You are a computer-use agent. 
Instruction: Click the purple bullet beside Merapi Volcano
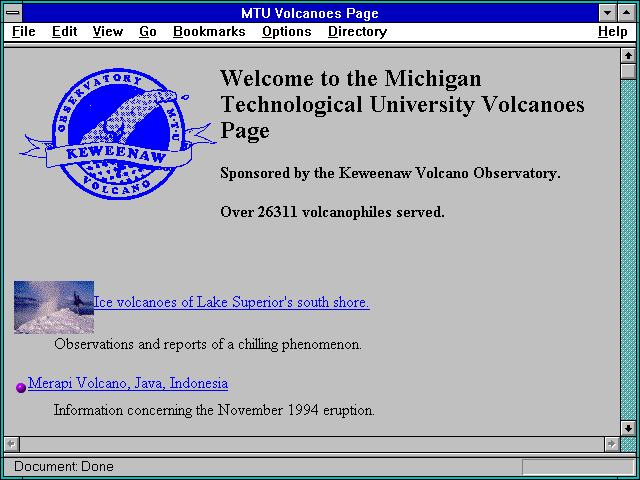pyautogui.click(x=21, y=388)
